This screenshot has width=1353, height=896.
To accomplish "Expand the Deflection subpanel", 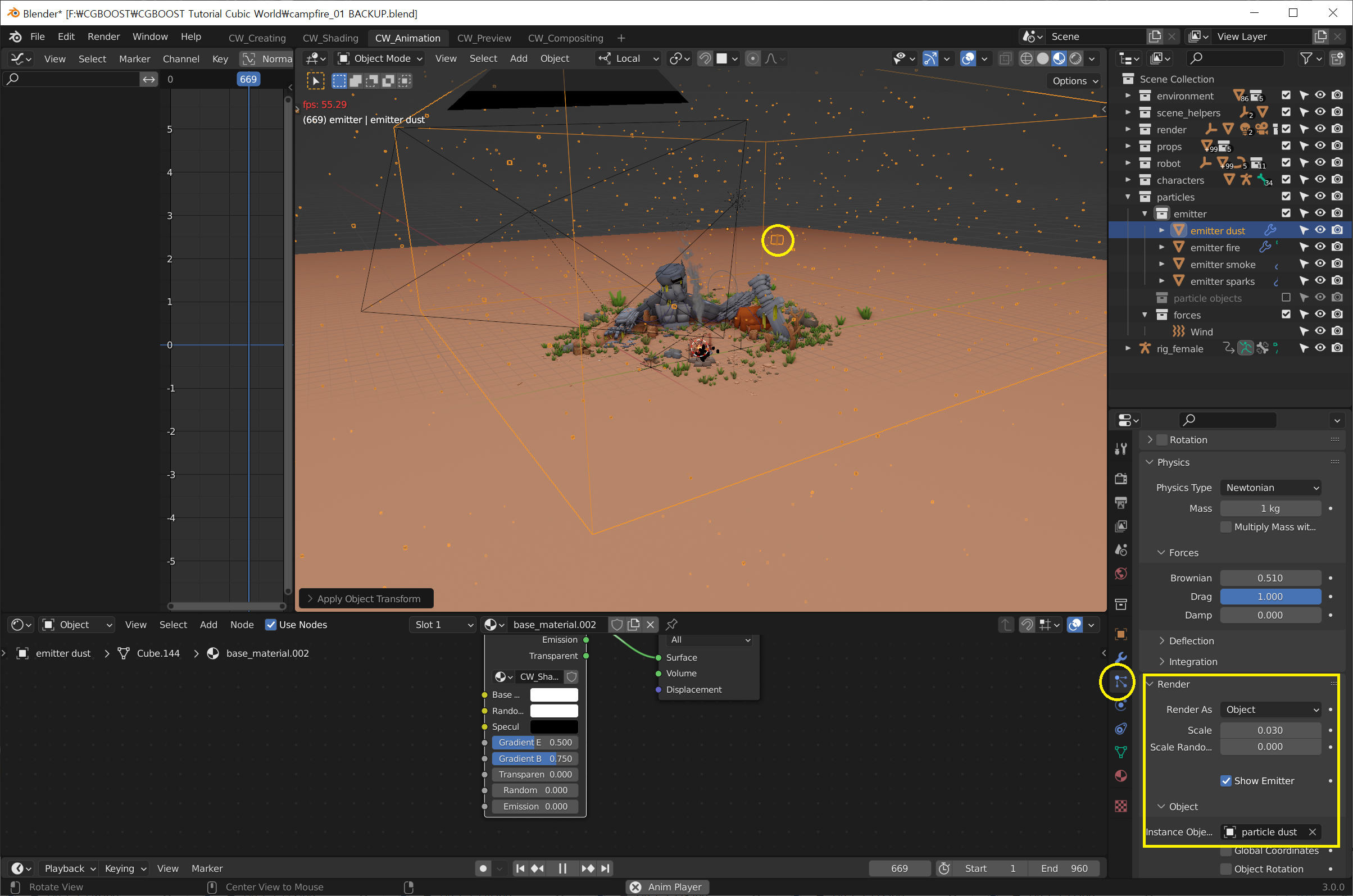I will click(1191, 640).
